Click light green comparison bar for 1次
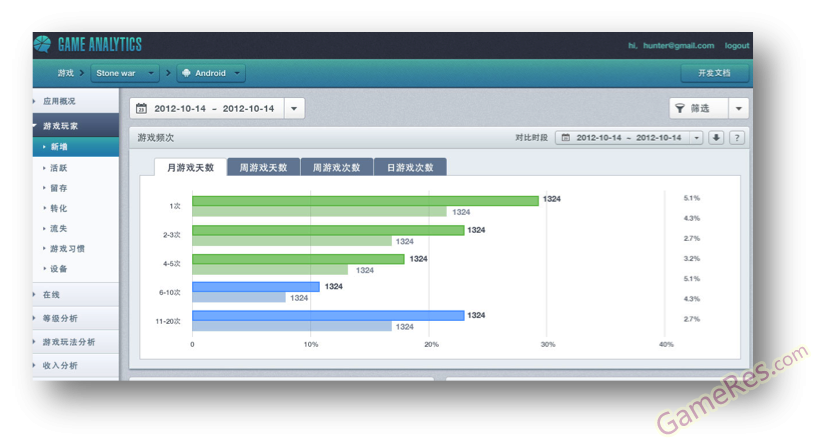This screenshot has width=818, height=445. coord(319,211)
